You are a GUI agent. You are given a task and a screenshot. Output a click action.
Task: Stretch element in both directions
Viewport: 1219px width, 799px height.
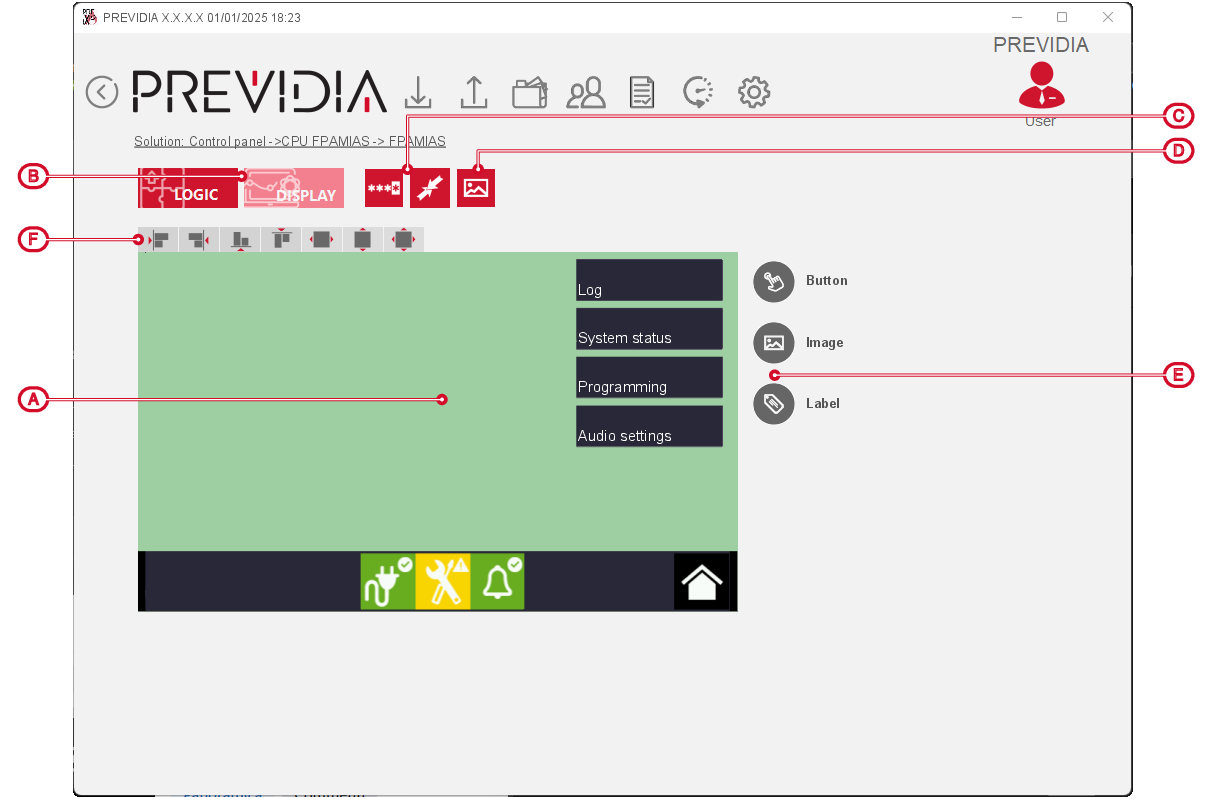tap(403, 239)
